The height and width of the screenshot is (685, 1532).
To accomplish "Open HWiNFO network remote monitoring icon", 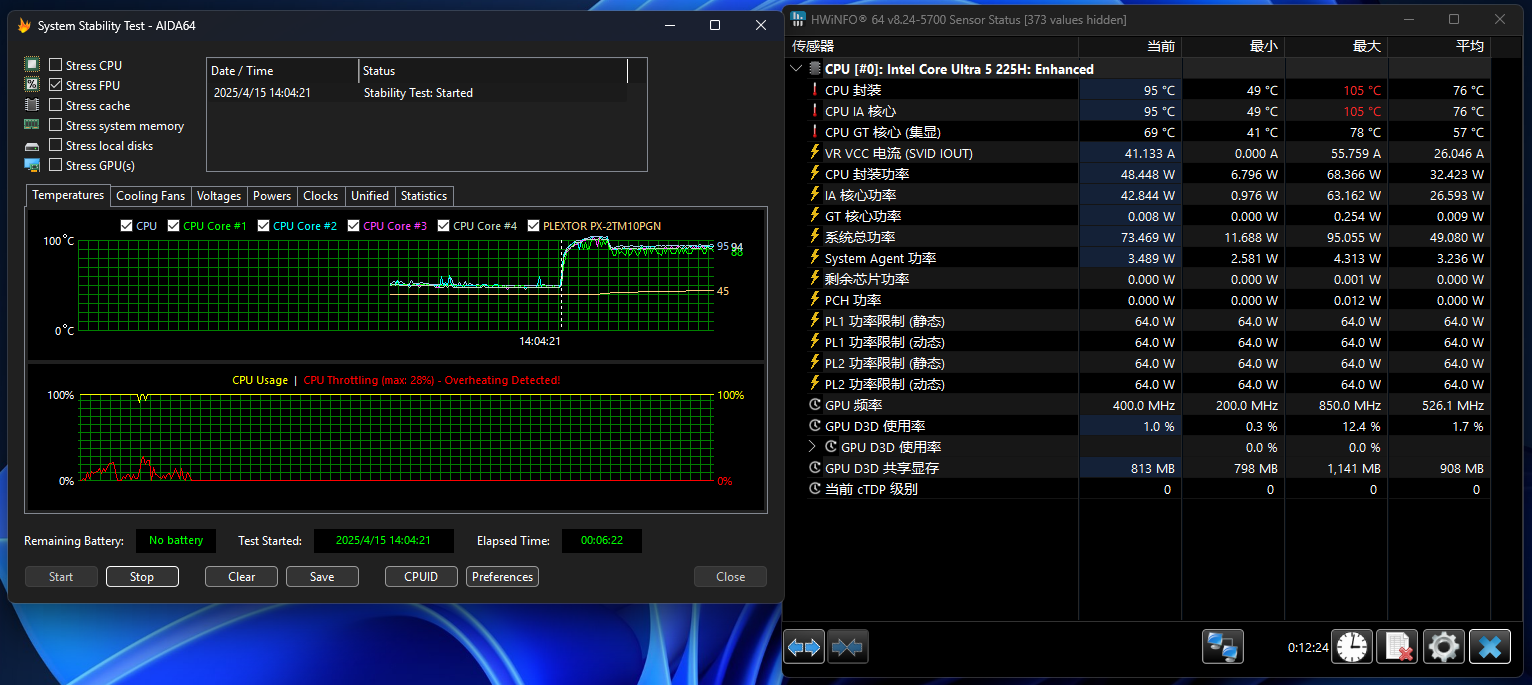I will tap(1222, 647).
